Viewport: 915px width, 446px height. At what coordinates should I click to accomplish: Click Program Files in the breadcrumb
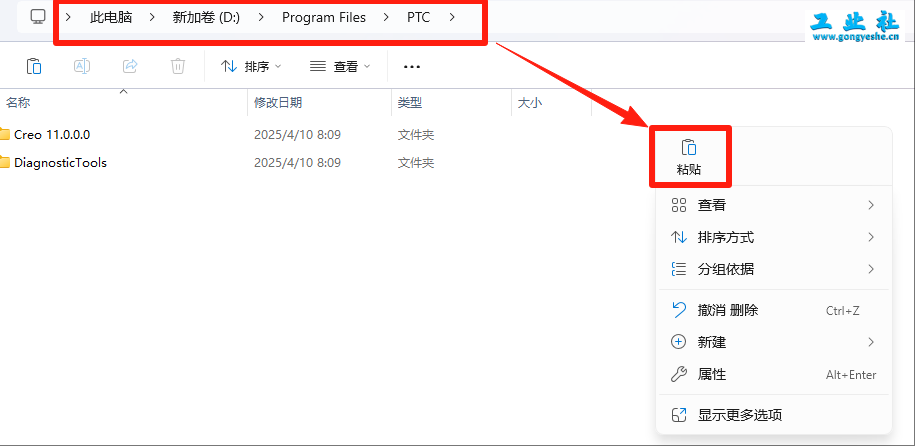click(x=324, y=18)
